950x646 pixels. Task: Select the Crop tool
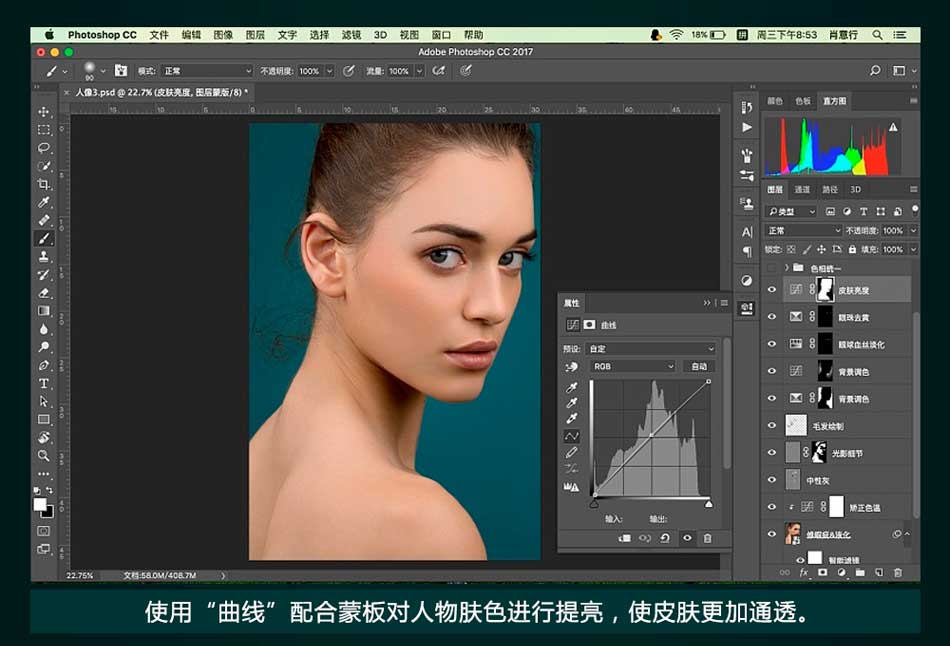pyautogui.click(x=44, y=185)
